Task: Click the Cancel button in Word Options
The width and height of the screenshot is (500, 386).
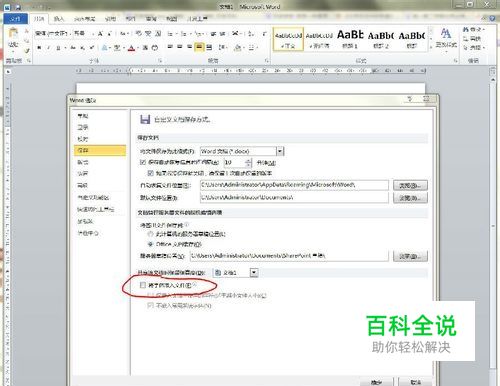Action: coord(416,382)
